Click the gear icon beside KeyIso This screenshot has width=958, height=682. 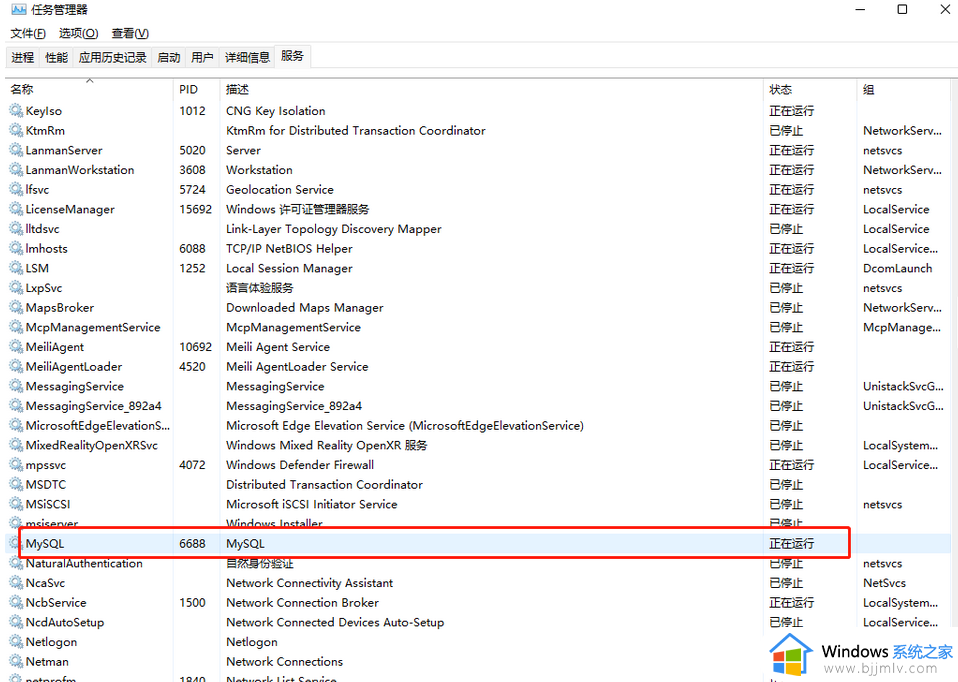pos(16,111)
